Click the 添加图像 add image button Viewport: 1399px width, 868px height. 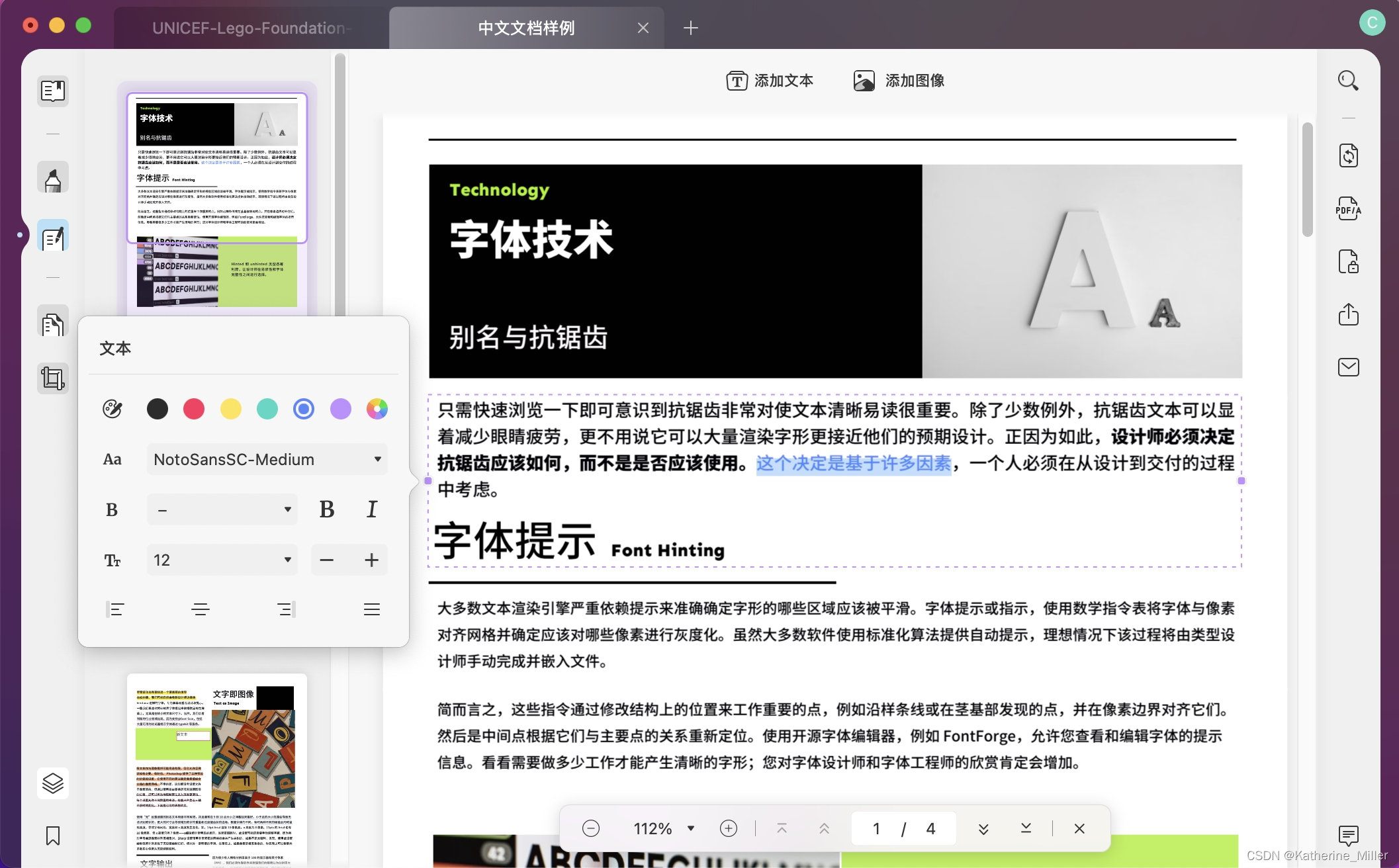click(x=899, y=81)
